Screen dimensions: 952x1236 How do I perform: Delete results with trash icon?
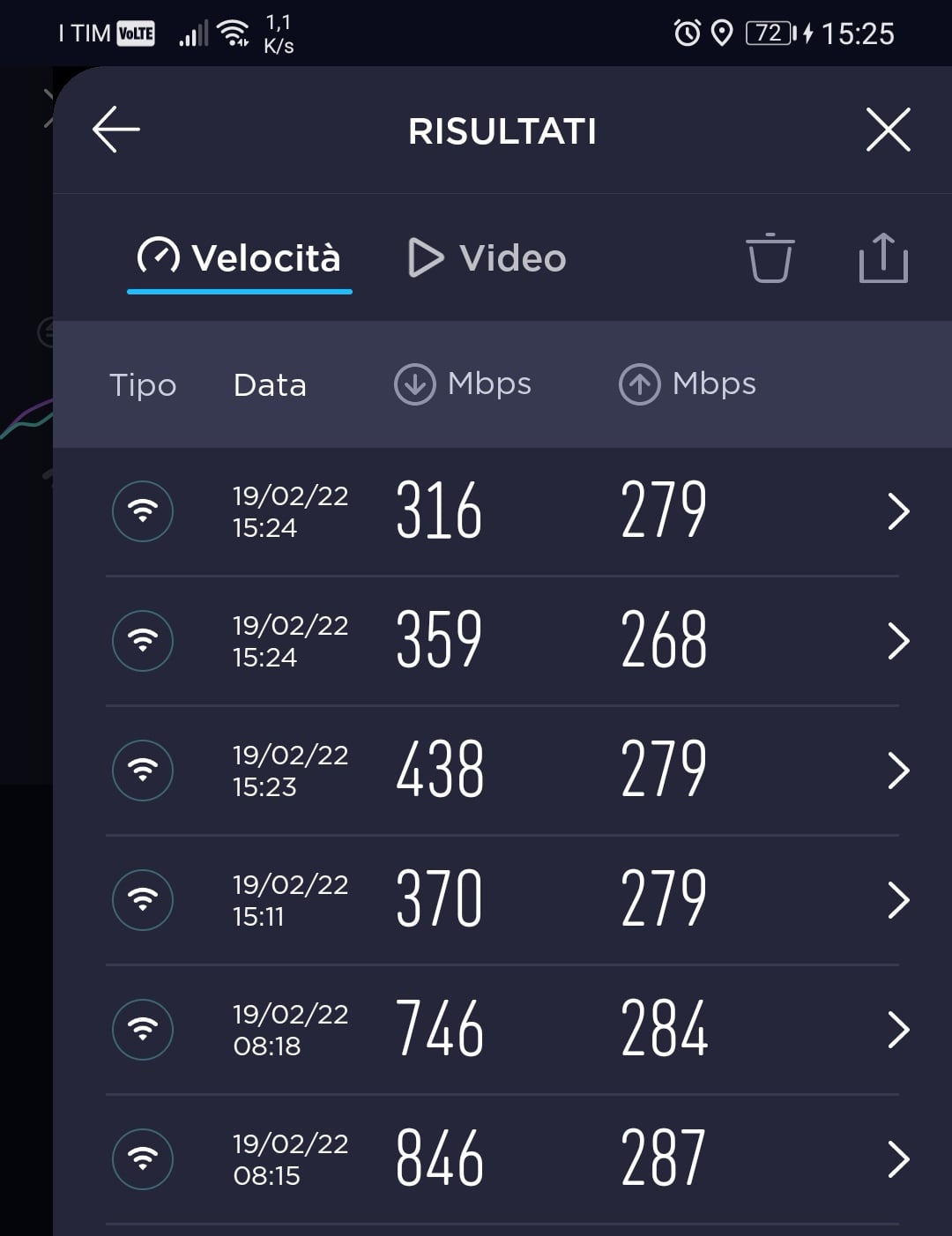[x=770, y=258]
